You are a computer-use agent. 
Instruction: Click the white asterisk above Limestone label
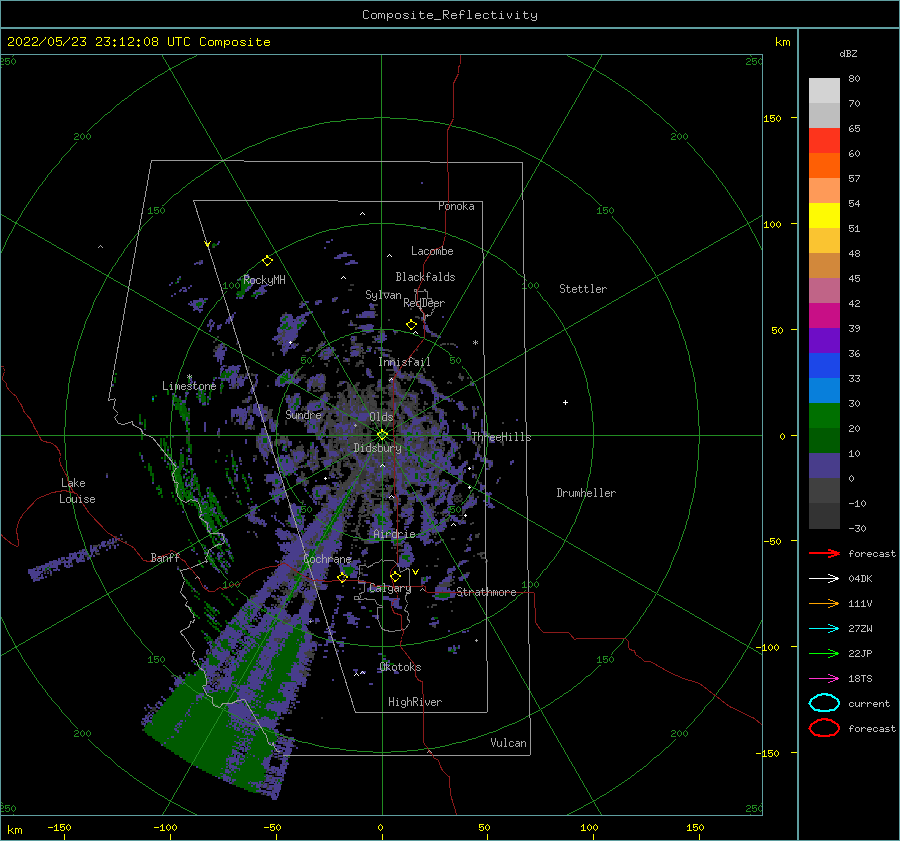(189, 377)
